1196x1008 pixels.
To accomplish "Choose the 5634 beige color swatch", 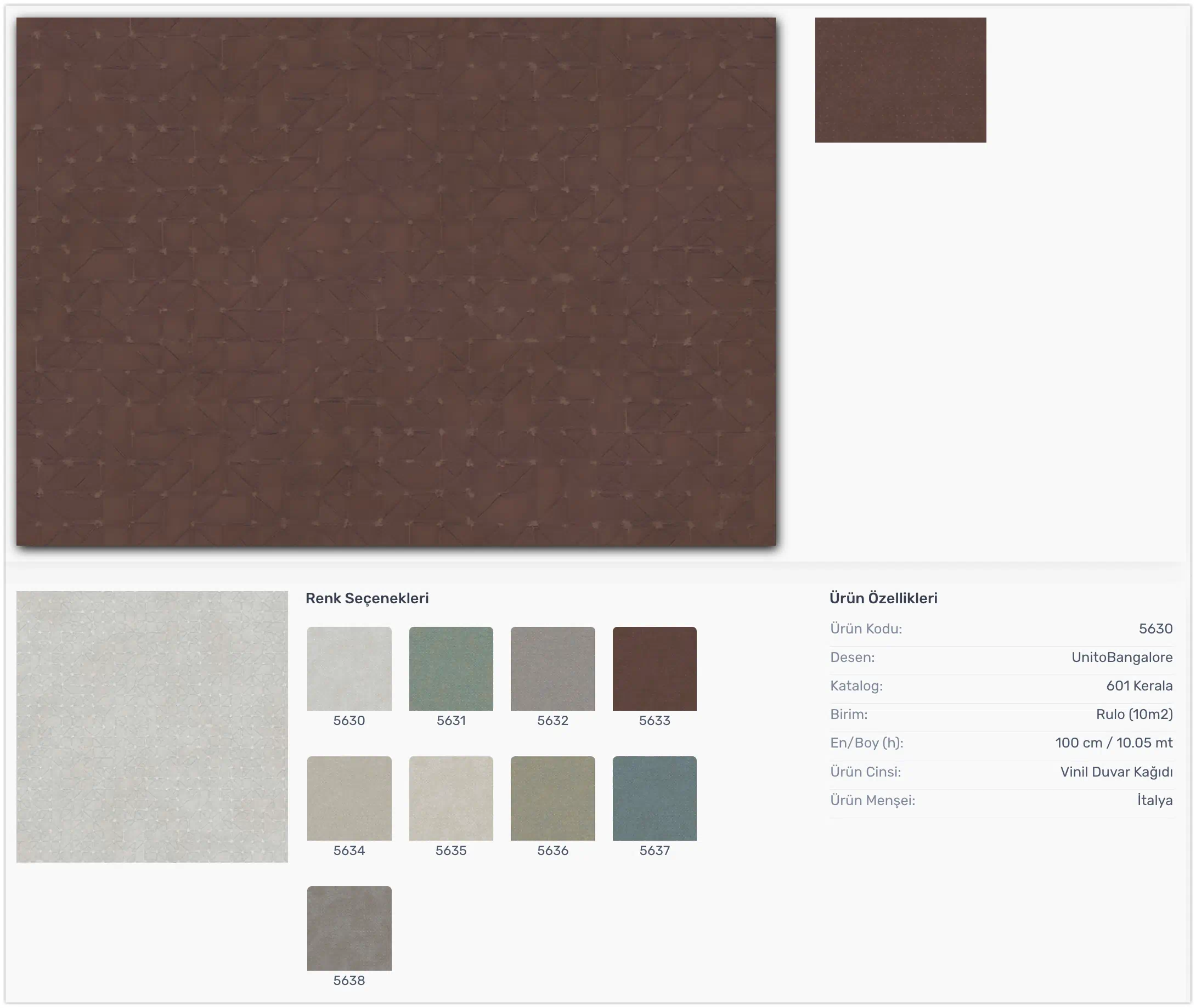I will point(349,799).
